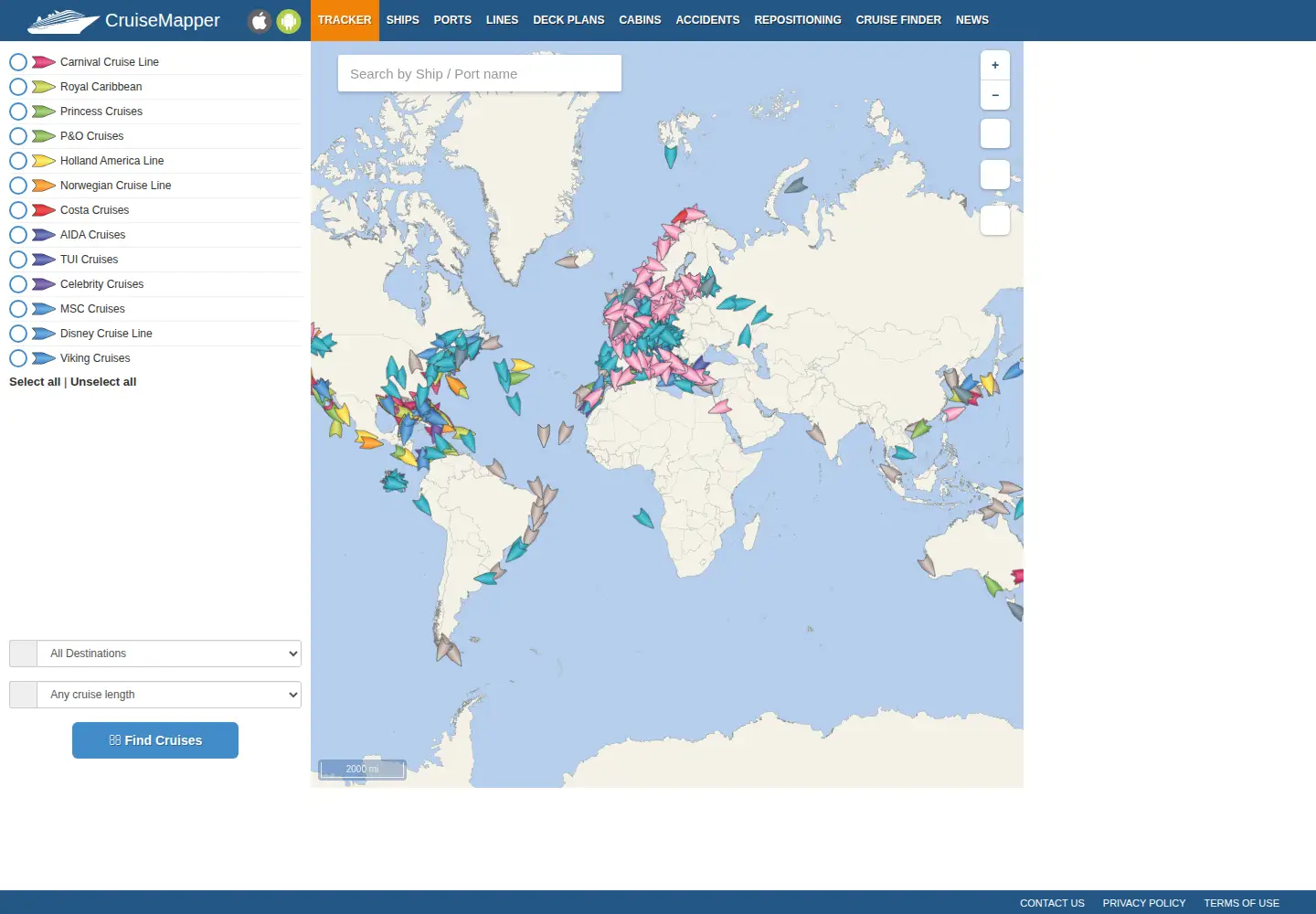Click the yellow Holland America Line ship icon

coord(44,161)
